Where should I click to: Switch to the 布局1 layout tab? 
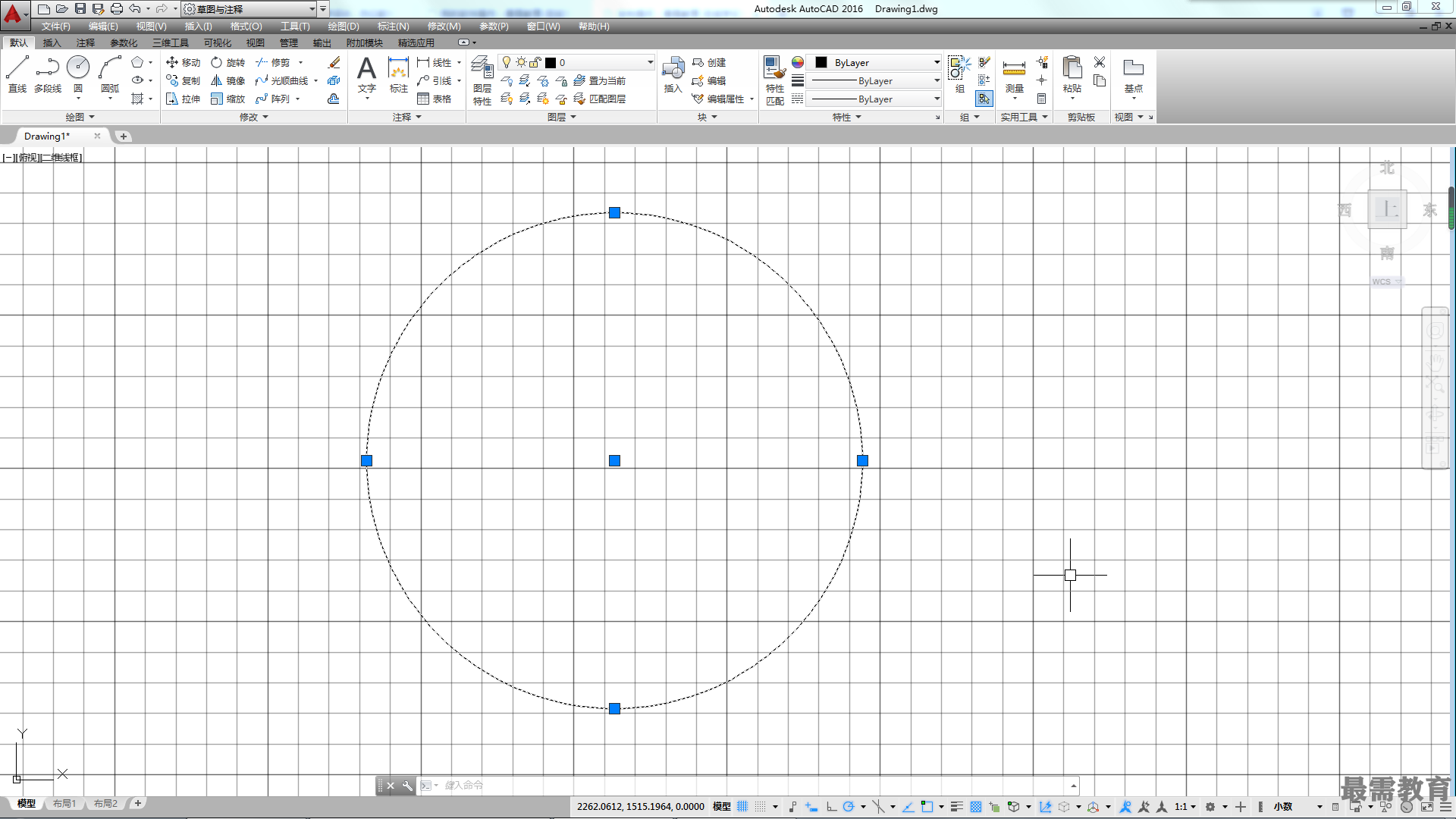(64, 804)
